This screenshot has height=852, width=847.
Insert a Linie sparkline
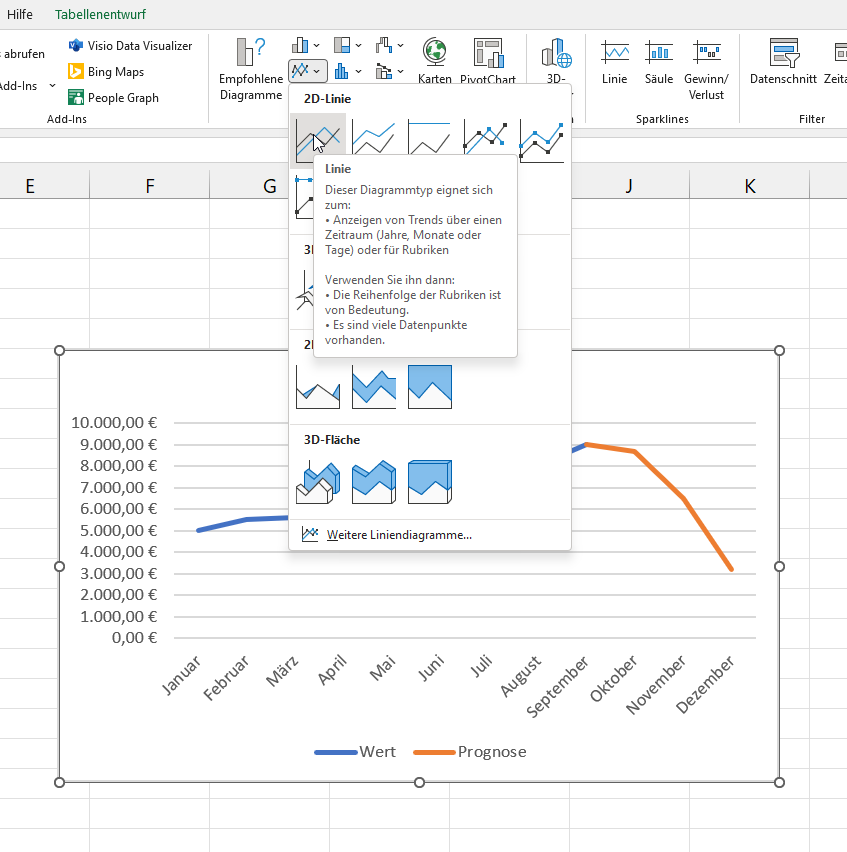click(x=614, y=62)
